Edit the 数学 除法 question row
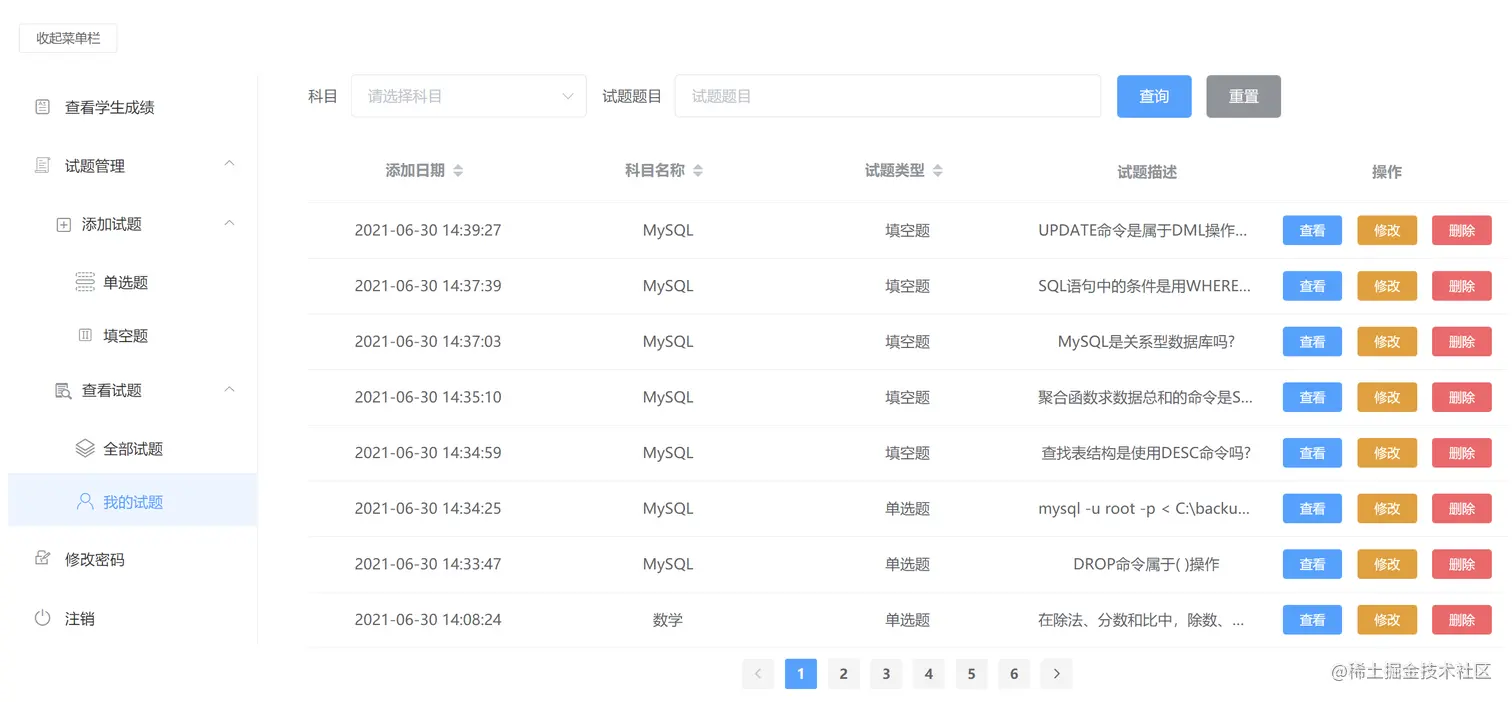1512x702 pixels. click(x=1387, y=620)
